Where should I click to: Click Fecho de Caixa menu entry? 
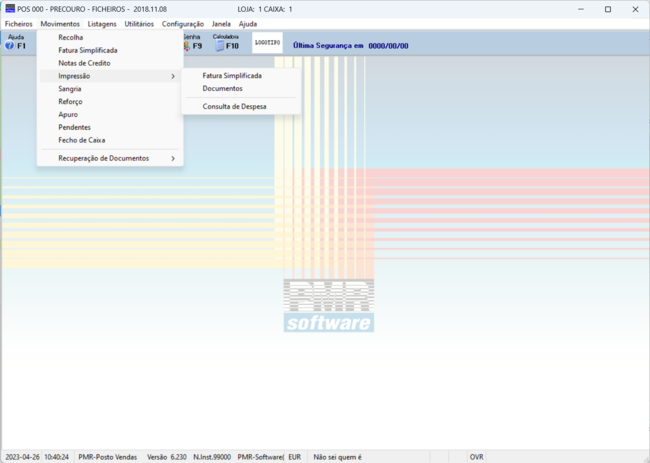coord(82,140)
